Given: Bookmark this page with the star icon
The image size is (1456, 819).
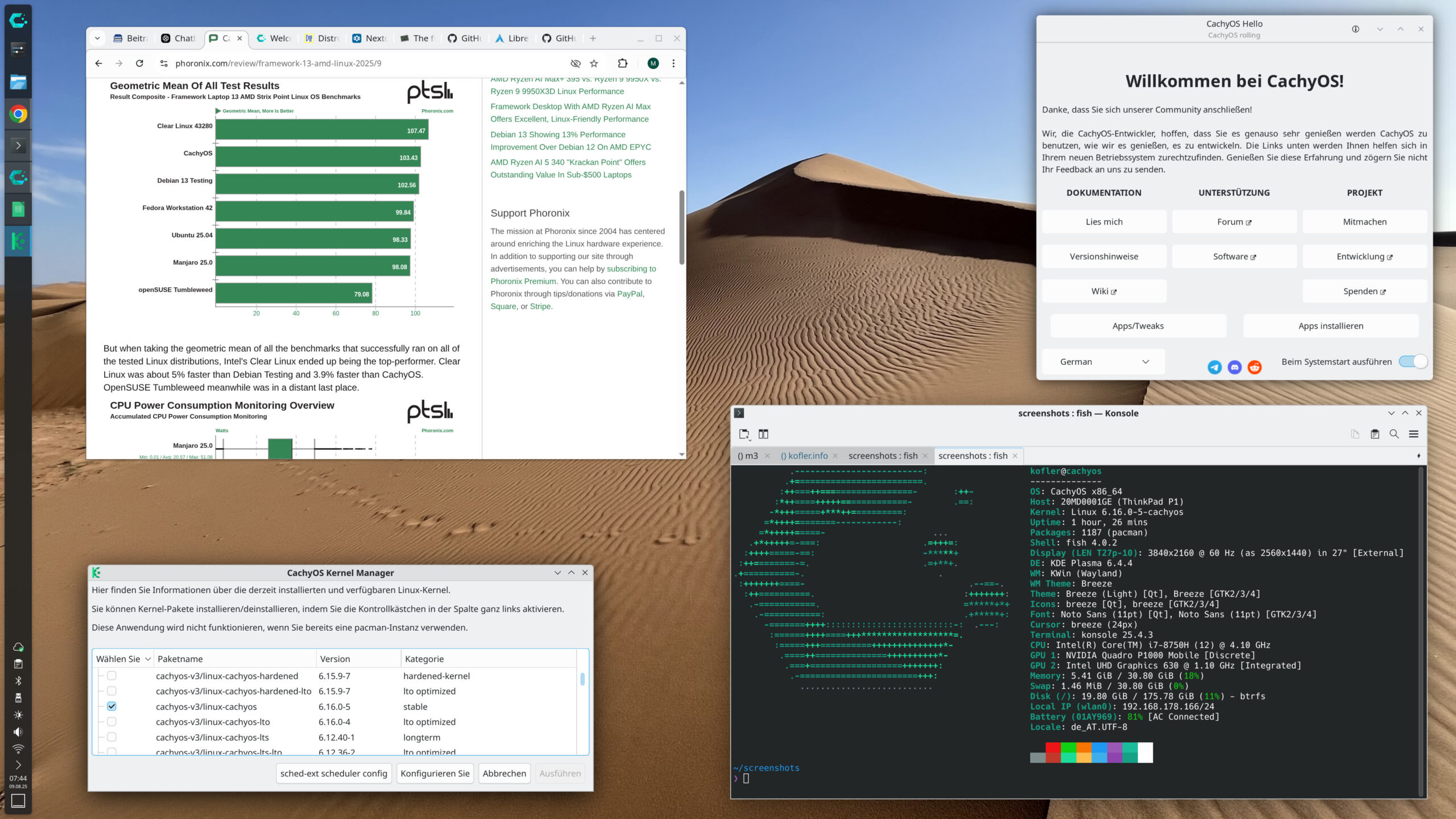Looking at the screenshot, I should pos(594,63).
